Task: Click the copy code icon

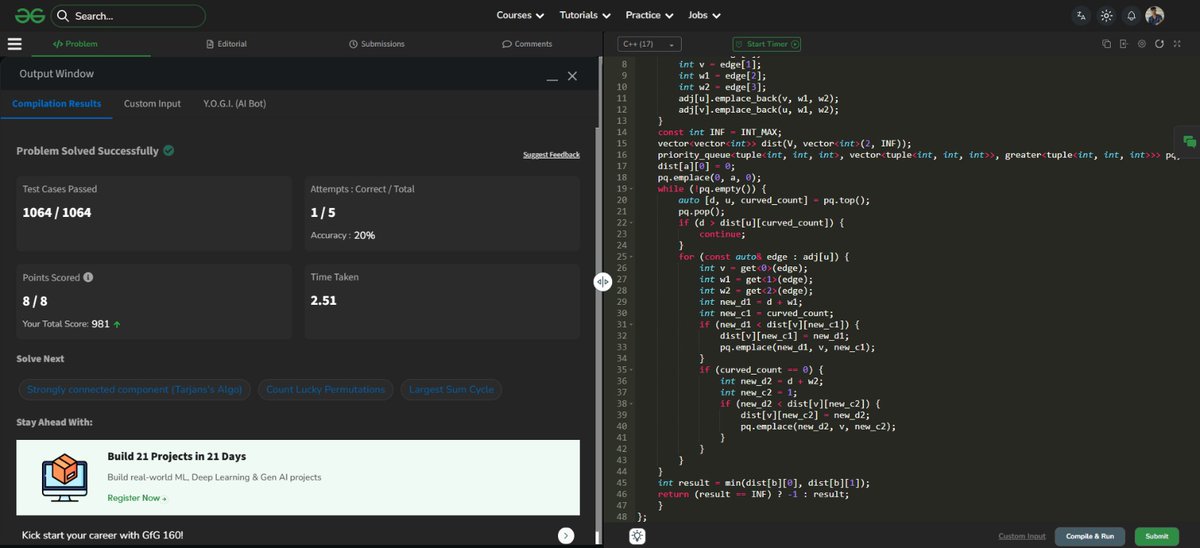Action: pyautogui.click(x=1106, y=44)
